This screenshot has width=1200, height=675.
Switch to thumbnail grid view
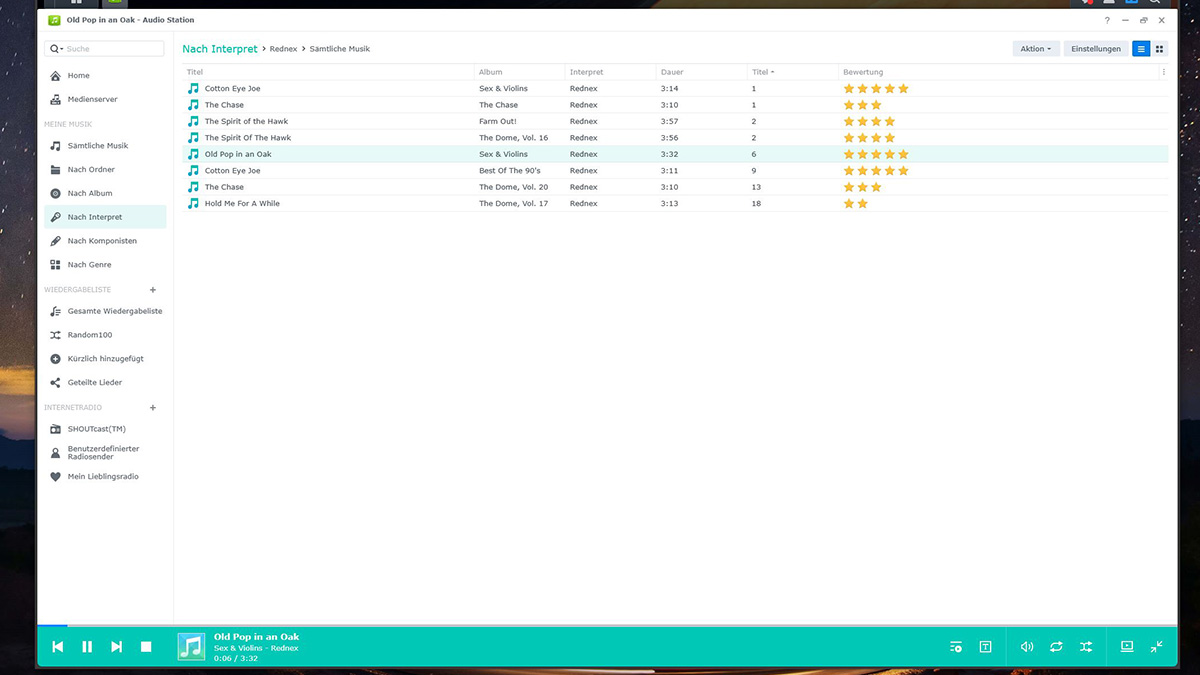click(1160, 48)
